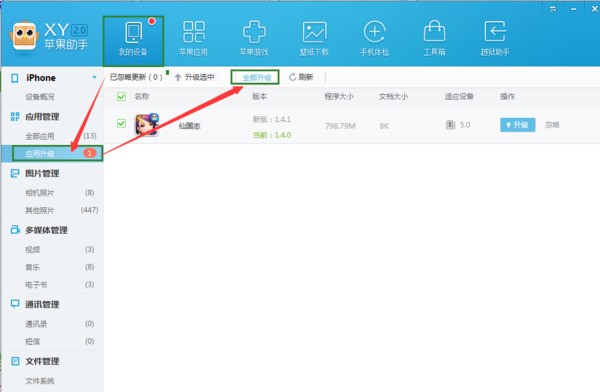This screenshot has height=392, width=600.
Task: Click the File Management (文件管理) section icon
Action: [15, 361]
